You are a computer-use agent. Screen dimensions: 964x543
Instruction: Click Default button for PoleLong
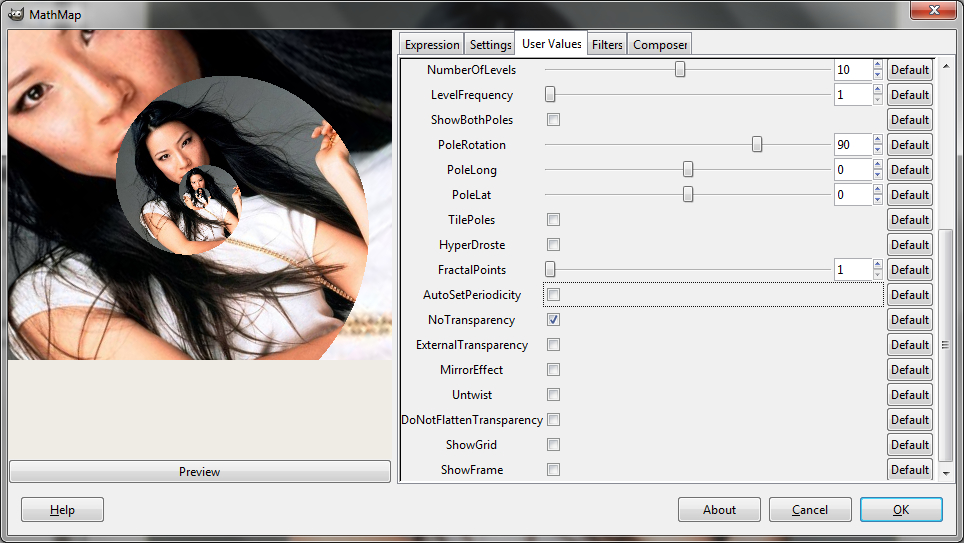pos(909,170)
